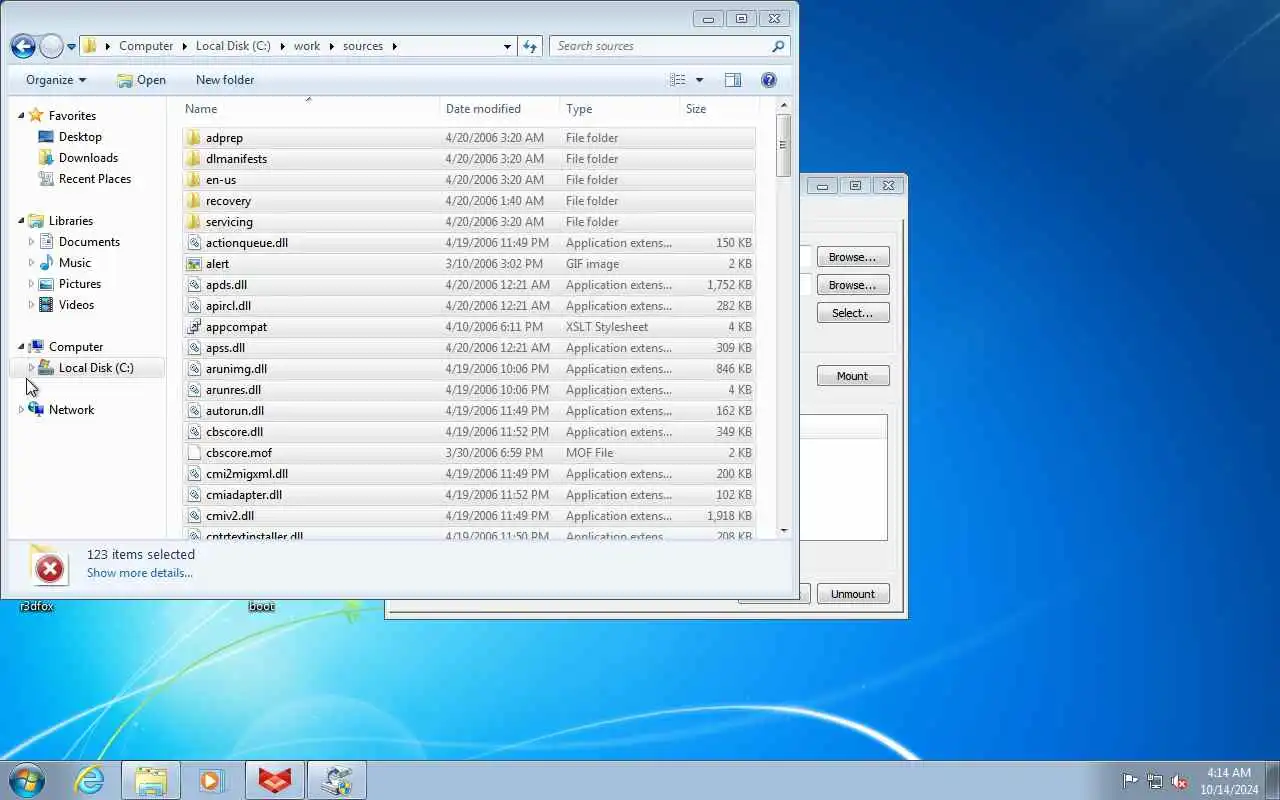Viewport: 1280px width, 800px height.
Task: Expand the Music library
Action: tap(31, 263)
